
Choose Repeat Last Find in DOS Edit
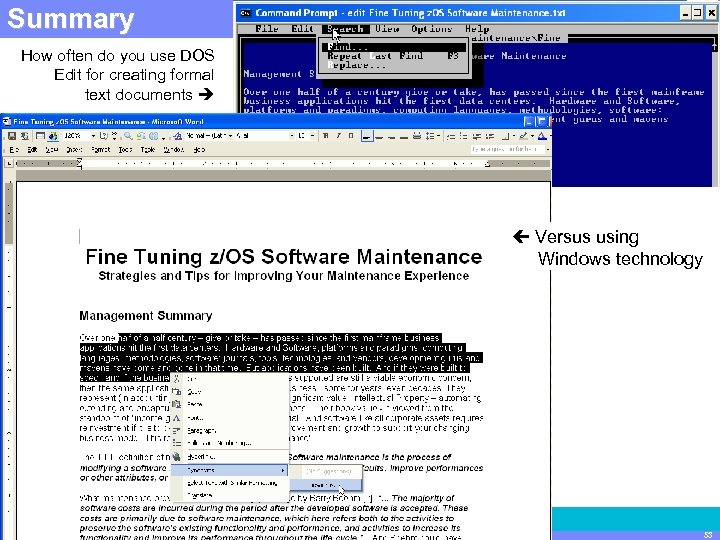pos(394,56)
